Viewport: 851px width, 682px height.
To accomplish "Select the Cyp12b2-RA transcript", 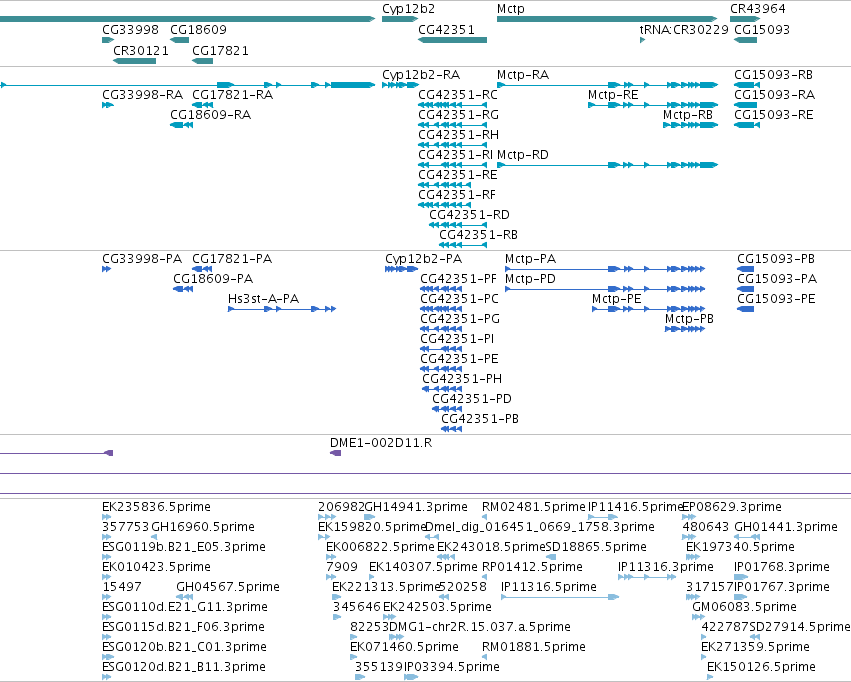I will 401,85.
